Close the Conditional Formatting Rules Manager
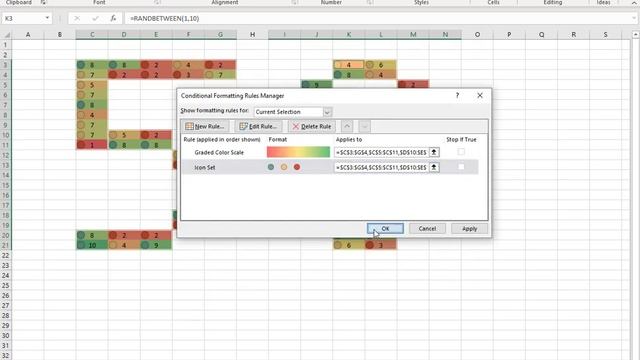The image size is (640, 360). click(480, 96)
